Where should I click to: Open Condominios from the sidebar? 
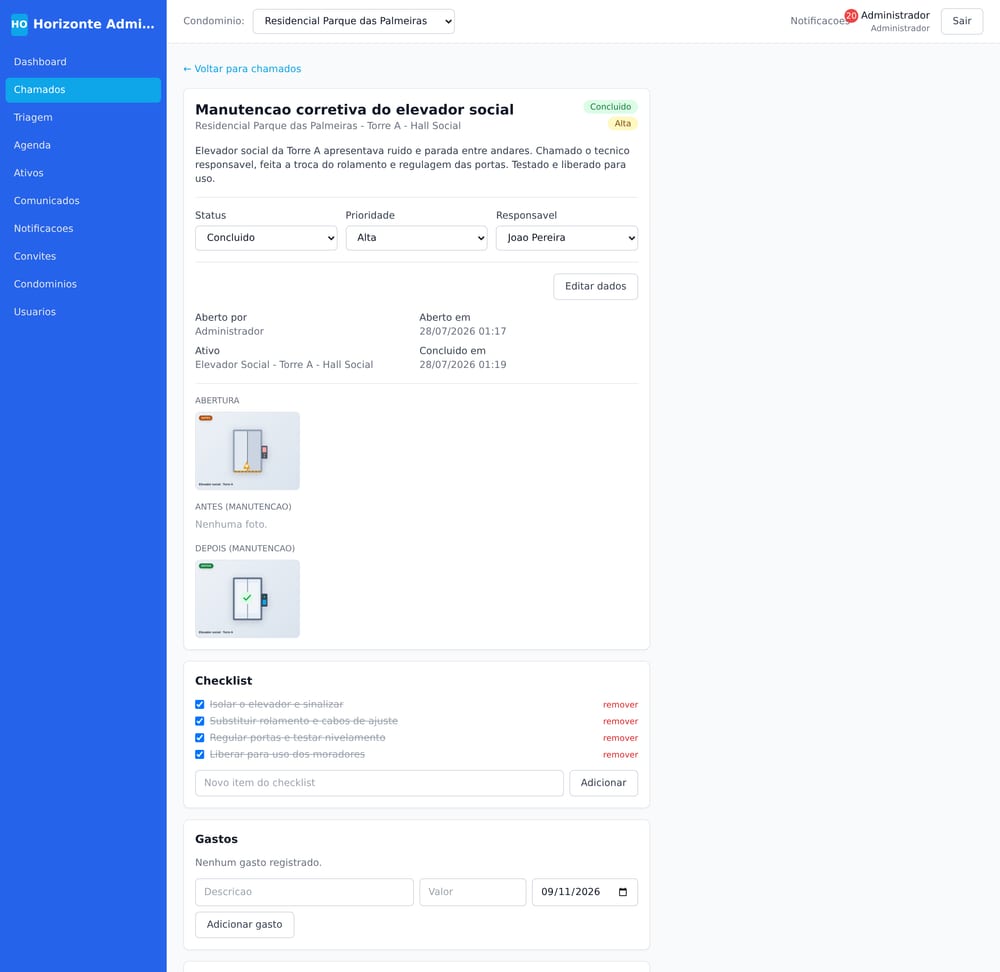(83, 284)
